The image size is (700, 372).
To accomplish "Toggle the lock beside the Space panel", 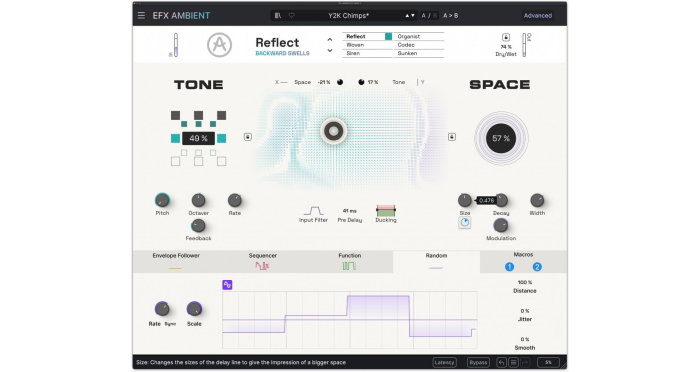I will (x=452, y=137).
